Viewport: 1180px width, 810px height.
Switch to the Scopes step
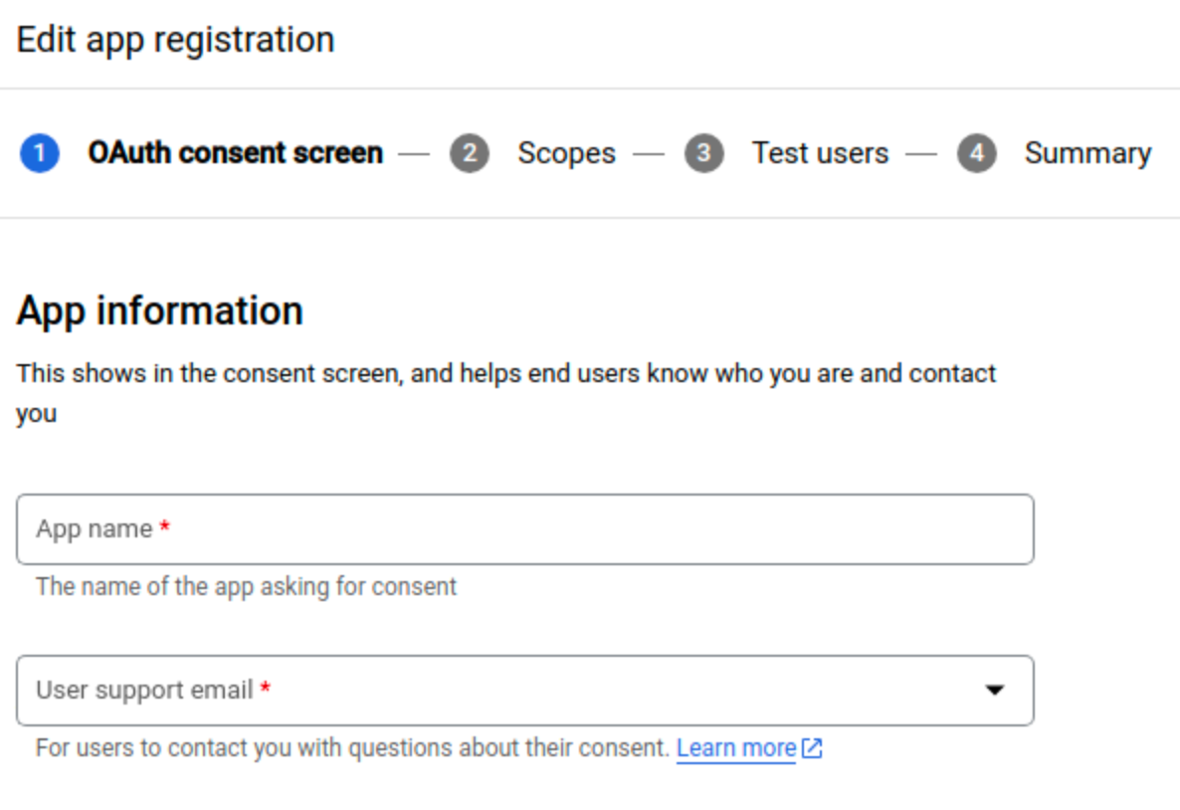pyautogui.click(x=566, y=153)
